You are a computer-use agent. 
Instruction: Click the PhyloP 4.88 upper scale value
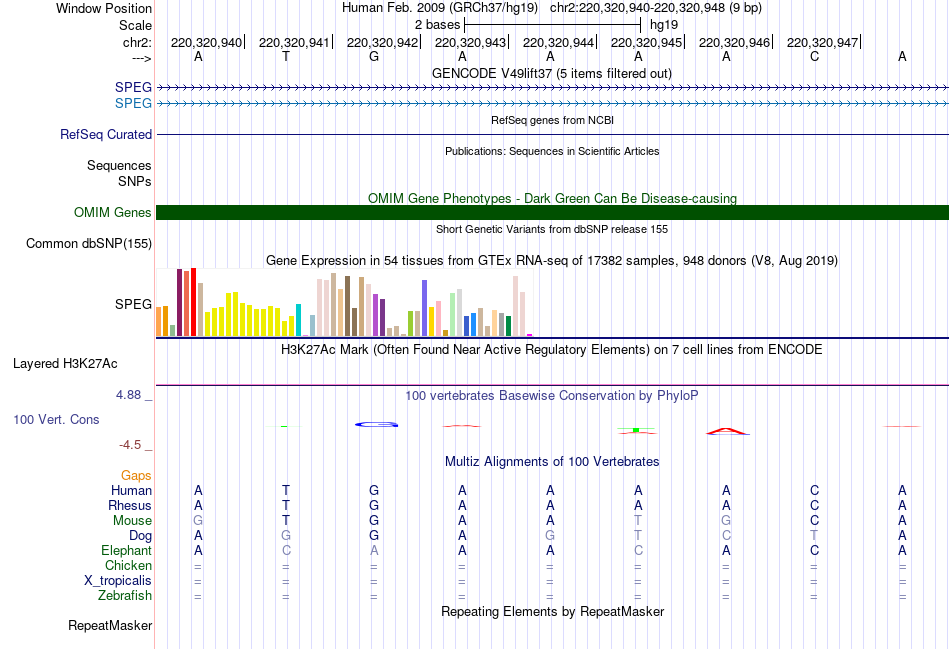click(128, 395)
